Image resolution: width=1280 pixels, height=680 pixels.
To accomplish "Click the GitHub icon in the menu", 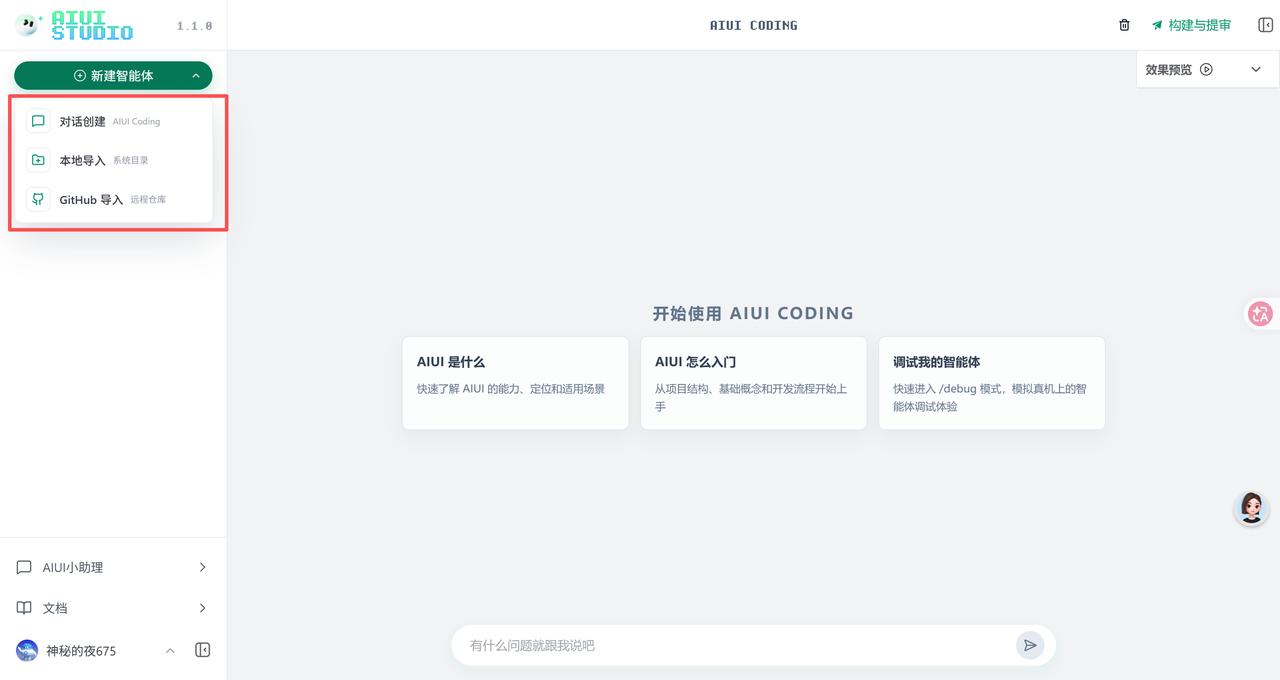I will tap(38, 199).
